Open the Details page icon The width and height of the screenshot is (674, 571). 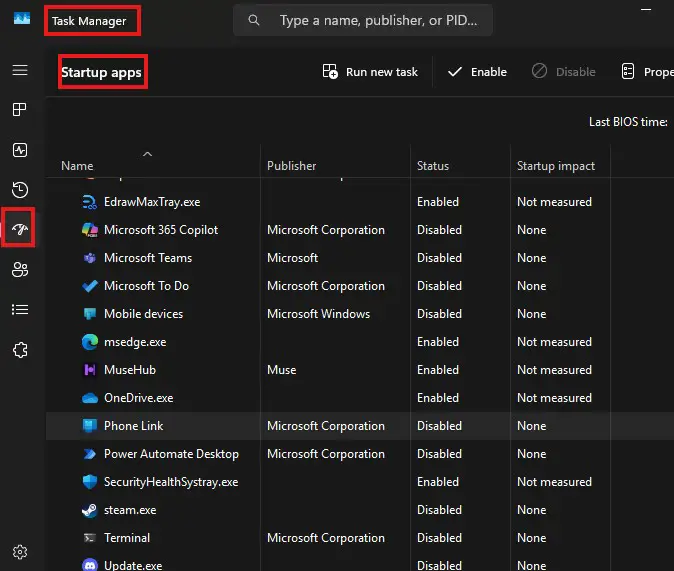[x=20, y=309]
